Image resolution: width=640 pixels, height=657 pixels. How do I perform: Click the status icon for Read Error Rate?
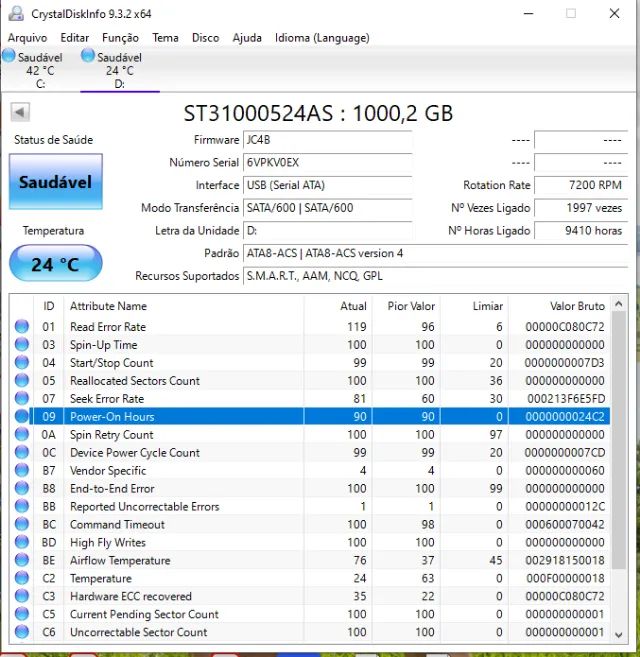tap(22, 326)
